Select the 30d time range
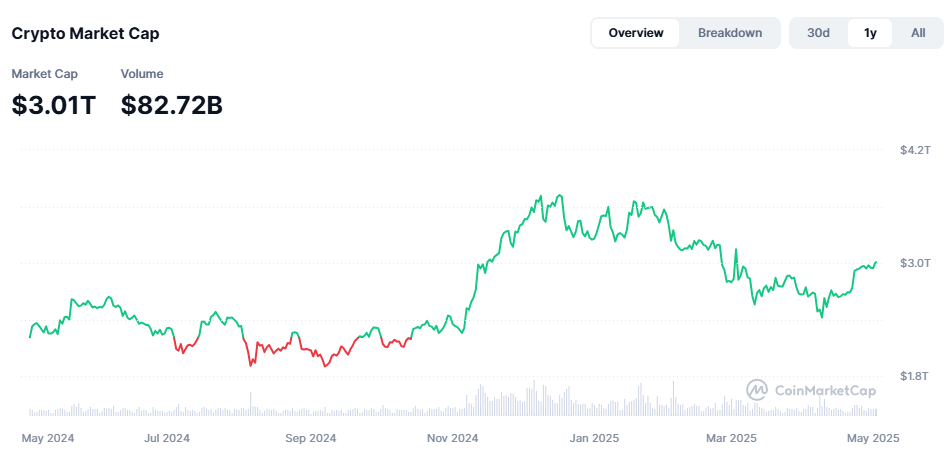The height and width of the screenshot is (472, 948). pos(819,33)
